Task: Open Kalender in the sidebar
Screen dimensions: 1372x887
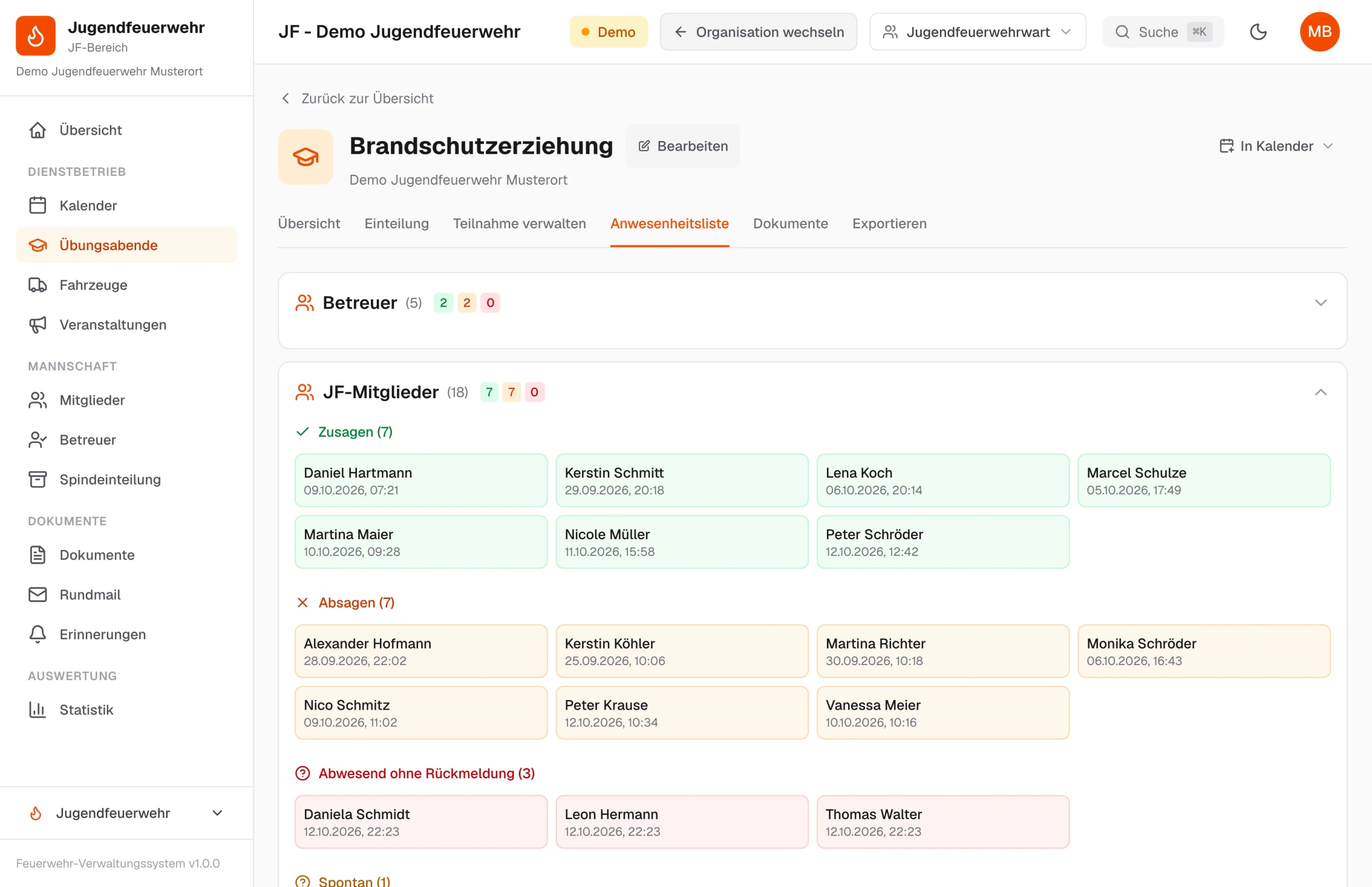Action: tap(126, 206)
